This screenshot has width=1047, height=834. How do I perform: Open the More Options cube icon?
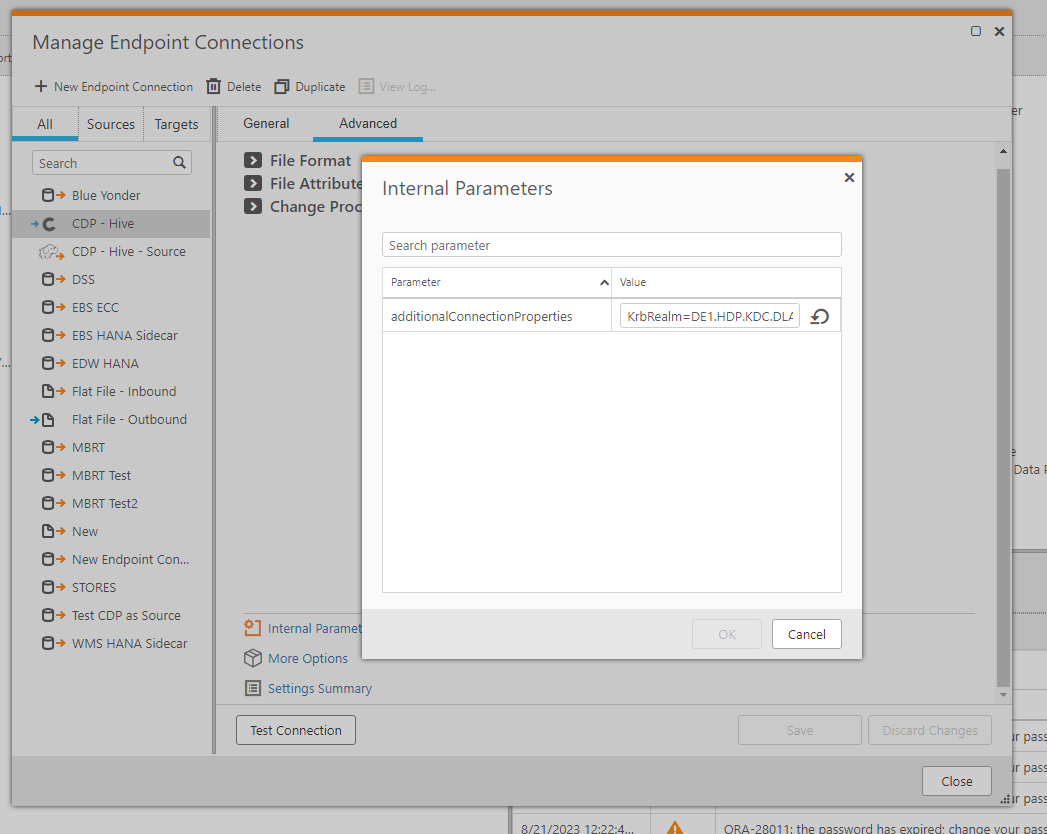pos(253,659)
